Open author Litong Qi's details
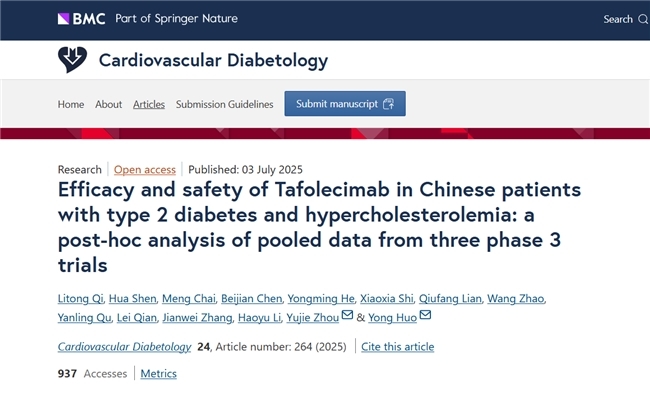 tap(80, 299)
